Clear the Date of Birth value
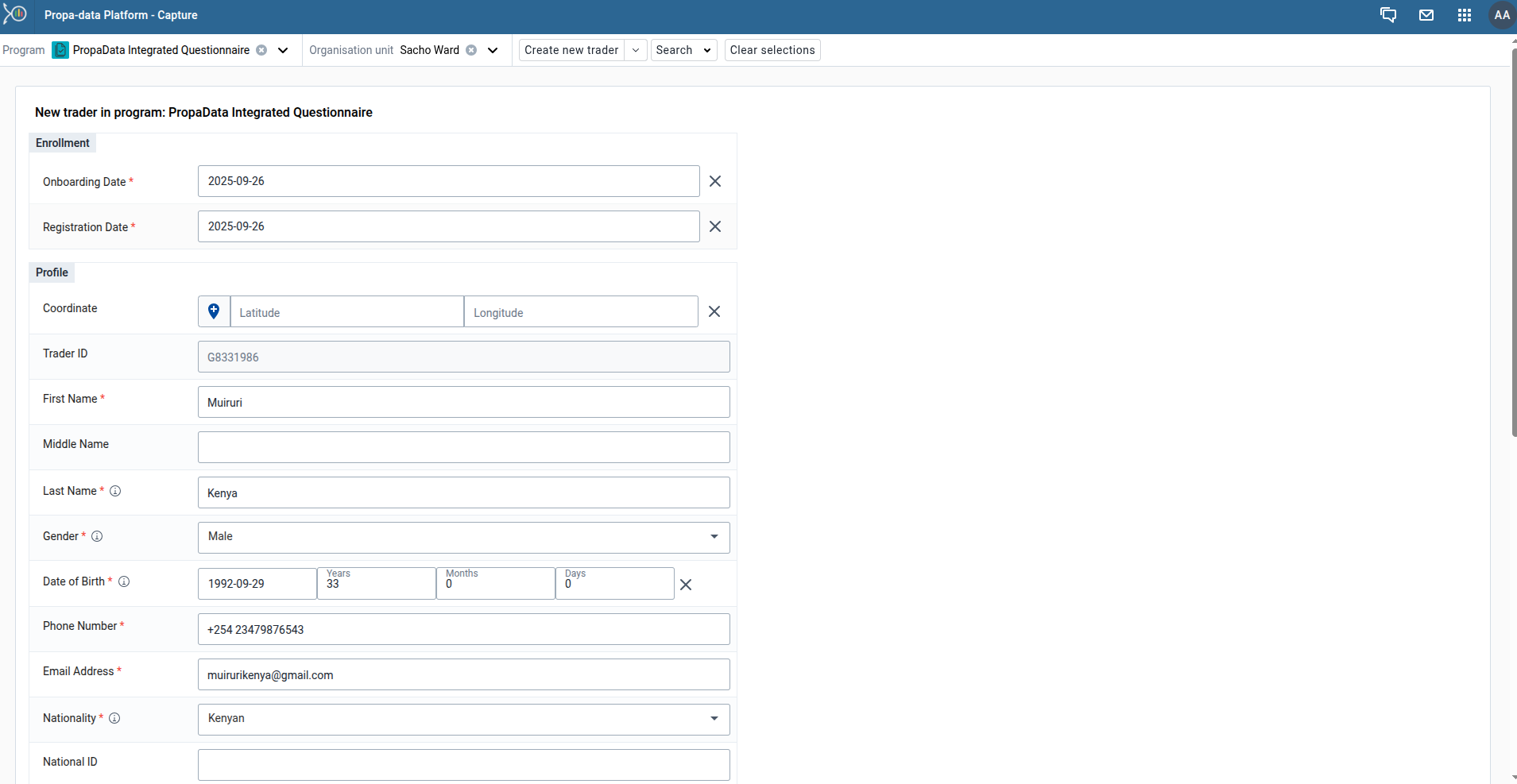This screenshot has width=1517, height=784. pyautogui.click(x=686, y=585)
